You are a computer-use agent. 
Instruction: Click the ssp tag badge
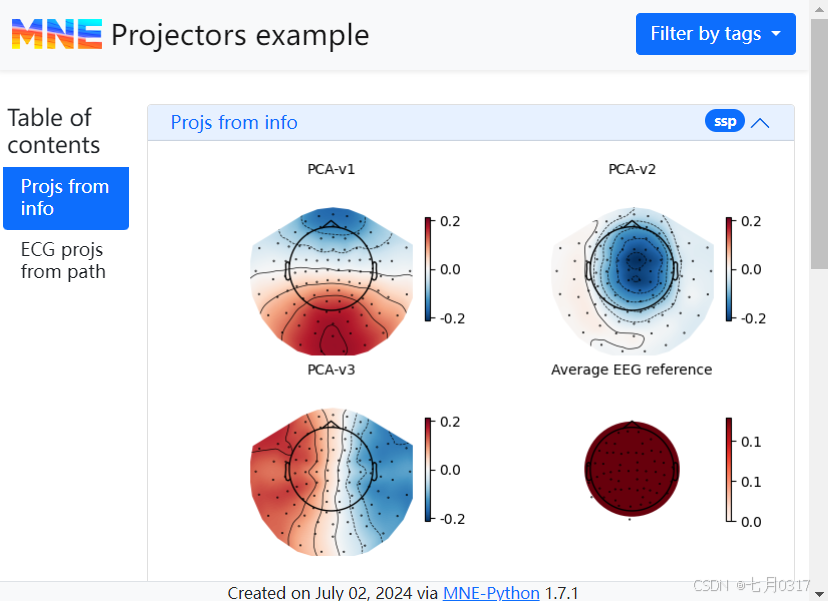pyautogui.click(x=725, y=122)
